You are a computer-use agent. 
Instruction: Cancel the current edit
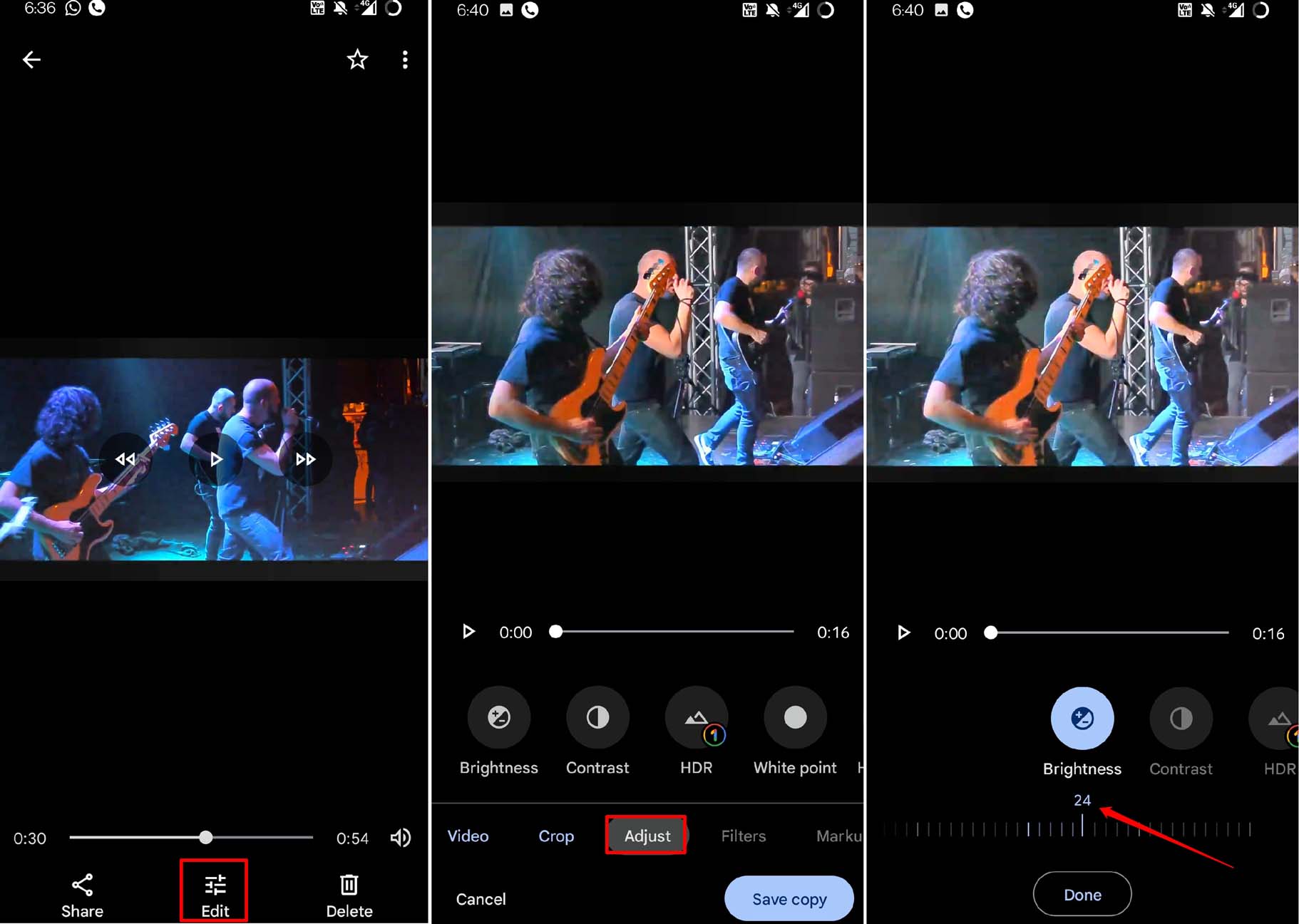click(x=480, y=898)
